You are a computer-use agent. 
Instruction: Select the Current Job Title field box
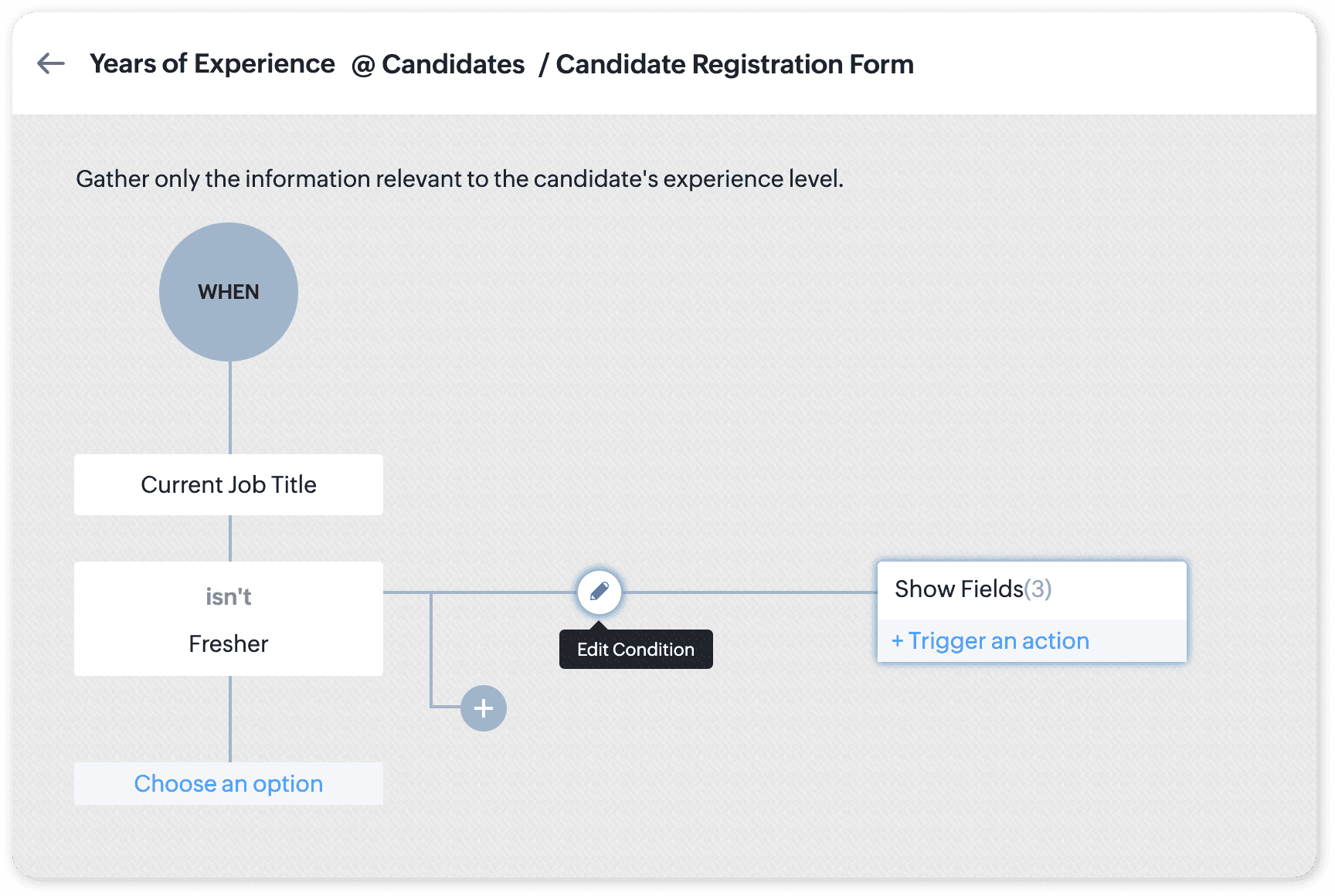(229, 485)
